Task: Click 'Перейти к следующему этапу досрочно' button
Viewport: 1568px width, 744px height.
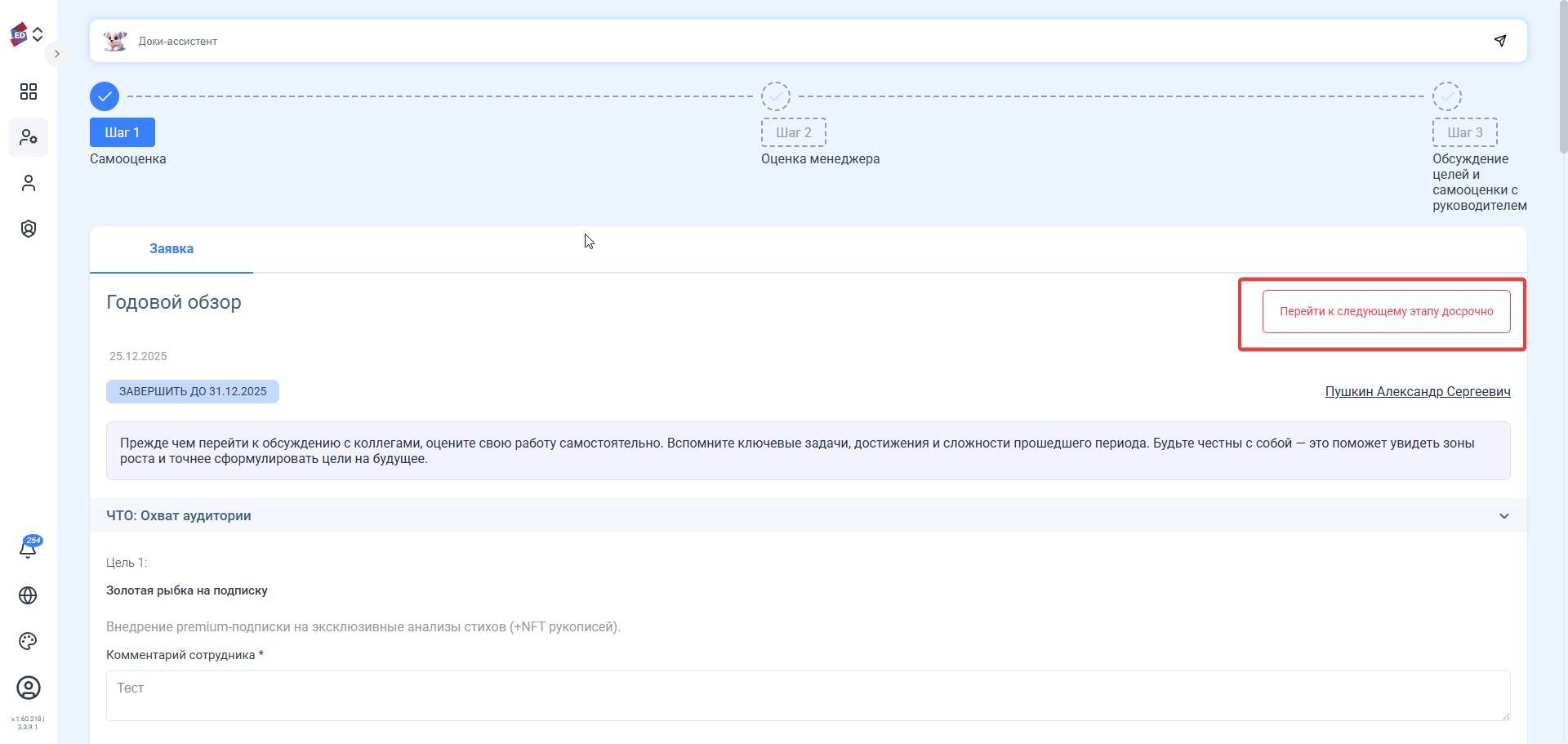Action: pyautogui.click(x=1386, y=312)
